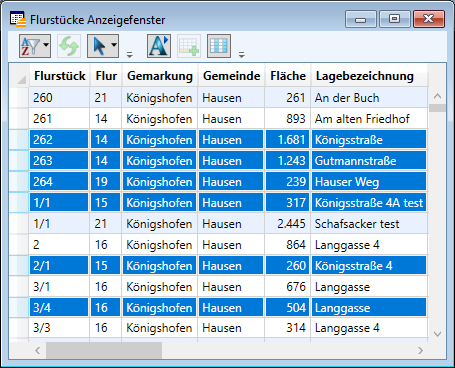Select Flurstück 2/1 cell
This screenshot has height=368, width=455.
(59, 266)
